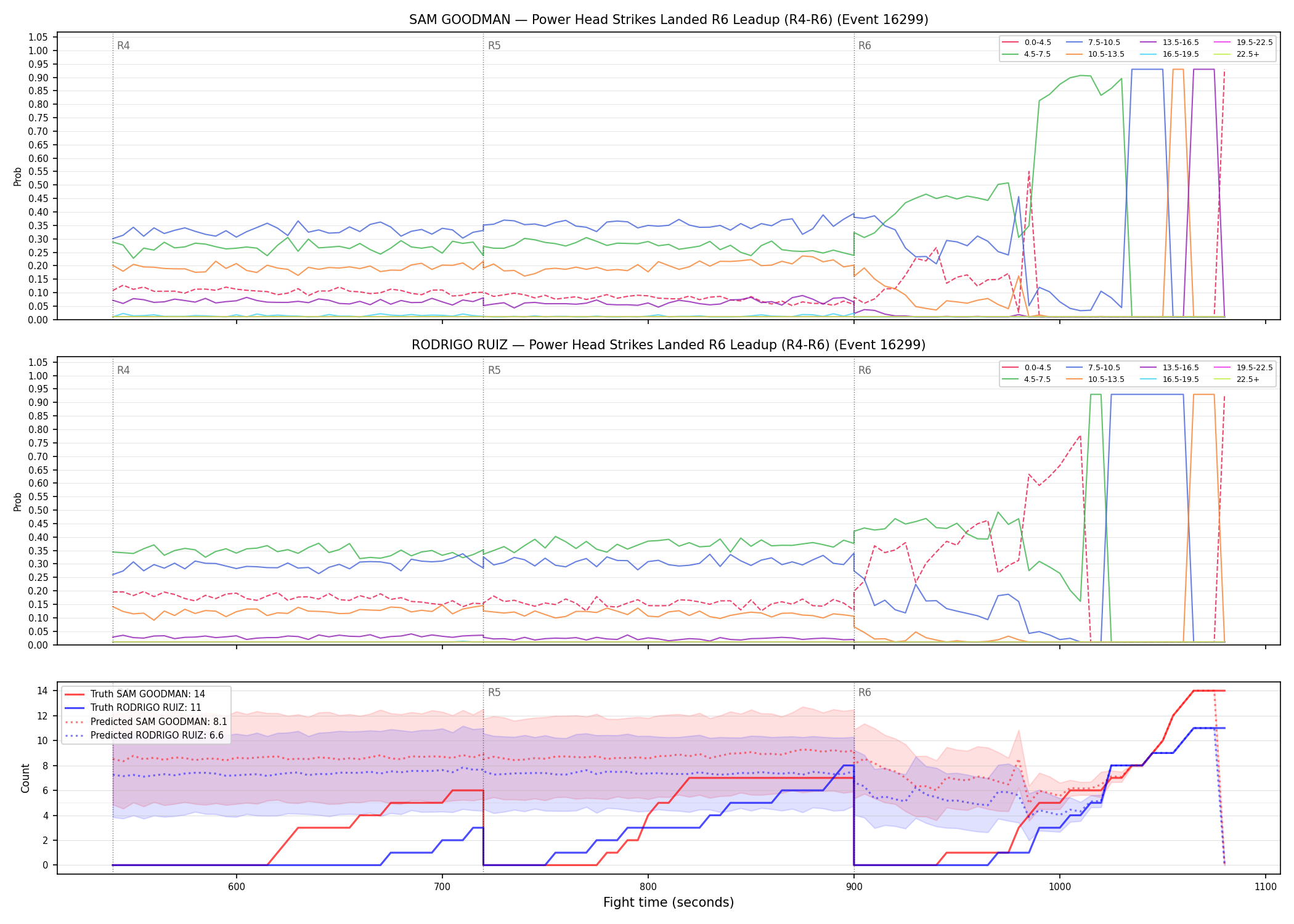The height and width of the screenshot is (924, 1294).
Task: Click the 1.05 tick on Sam Goodman Prob axis
Action: click(38, 38)
